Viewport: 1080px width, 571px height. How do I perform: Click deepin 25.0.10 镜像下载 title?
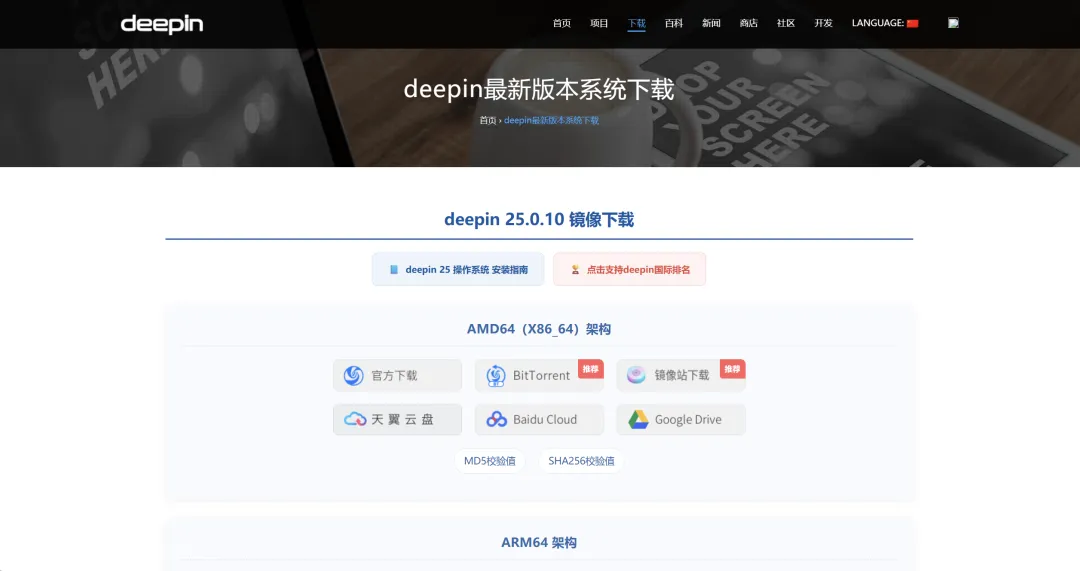coord(539,219)
